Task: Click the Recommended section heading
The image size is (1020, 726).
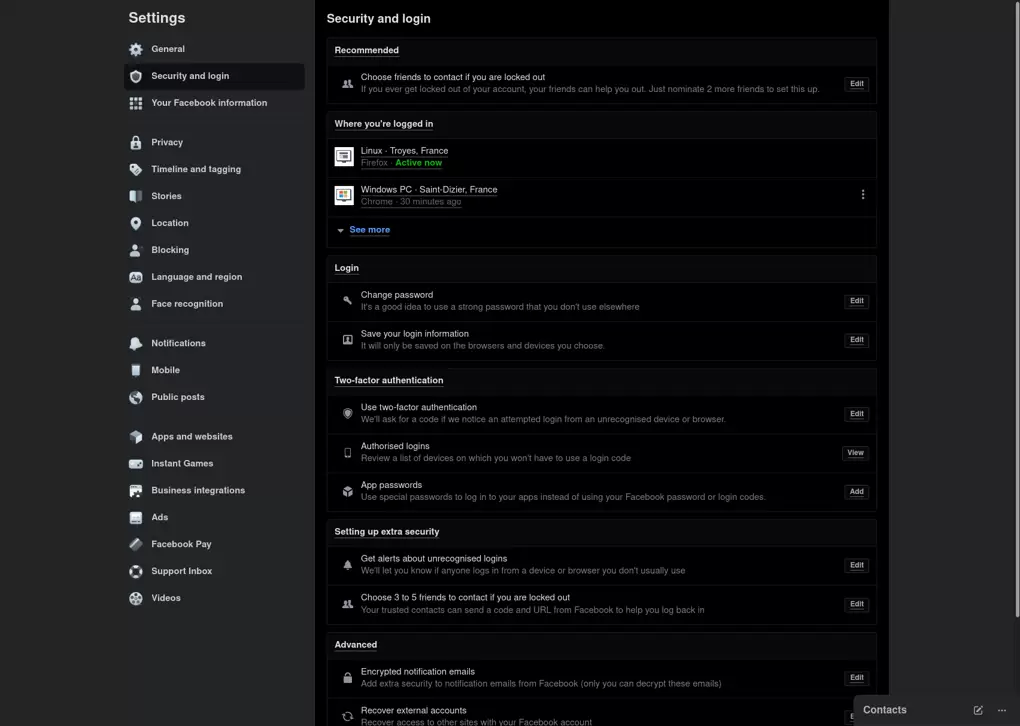Action: click(366, 50)
